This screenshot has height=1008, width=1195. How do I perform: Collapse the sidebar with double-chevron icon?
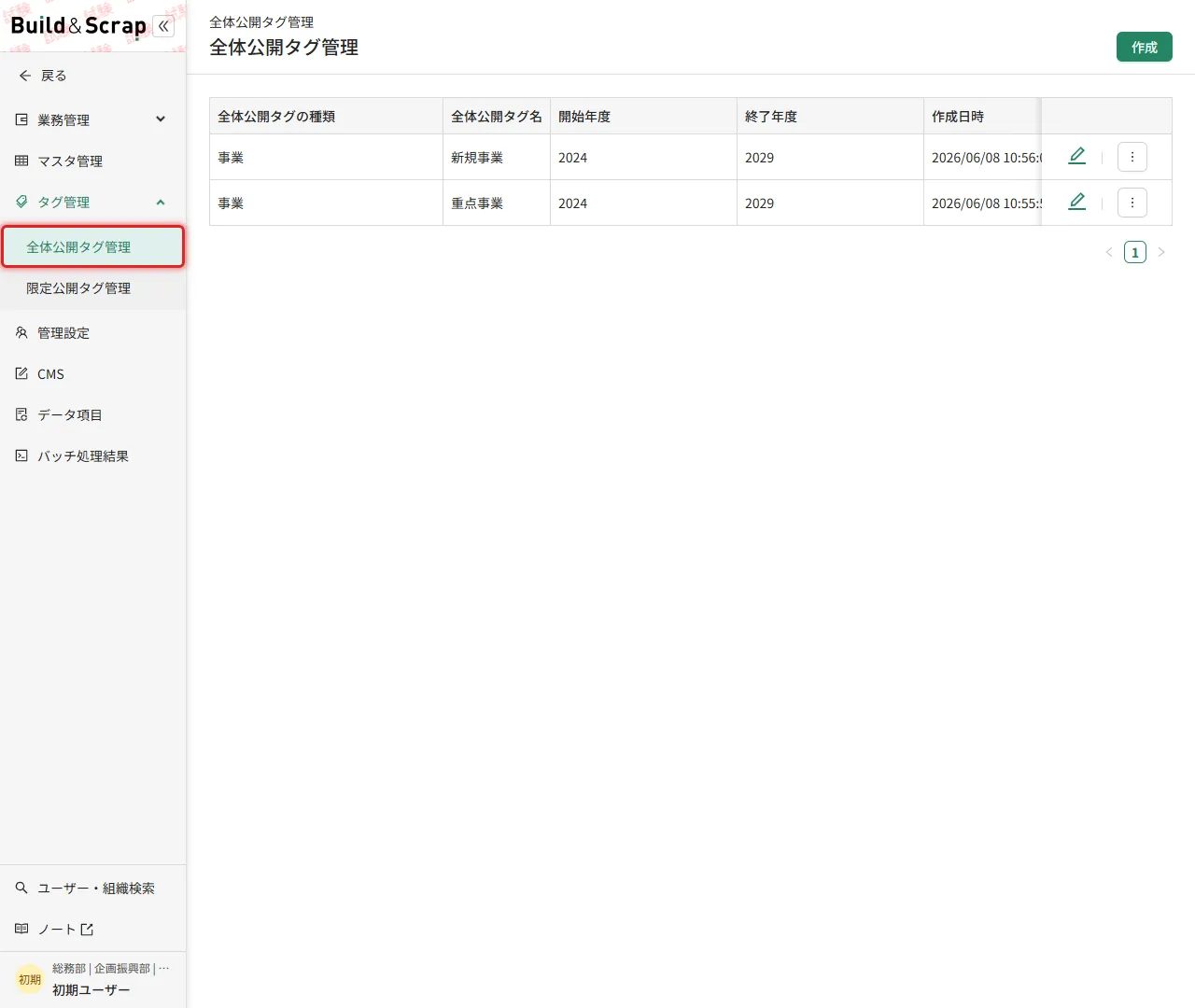click(163, 26)
